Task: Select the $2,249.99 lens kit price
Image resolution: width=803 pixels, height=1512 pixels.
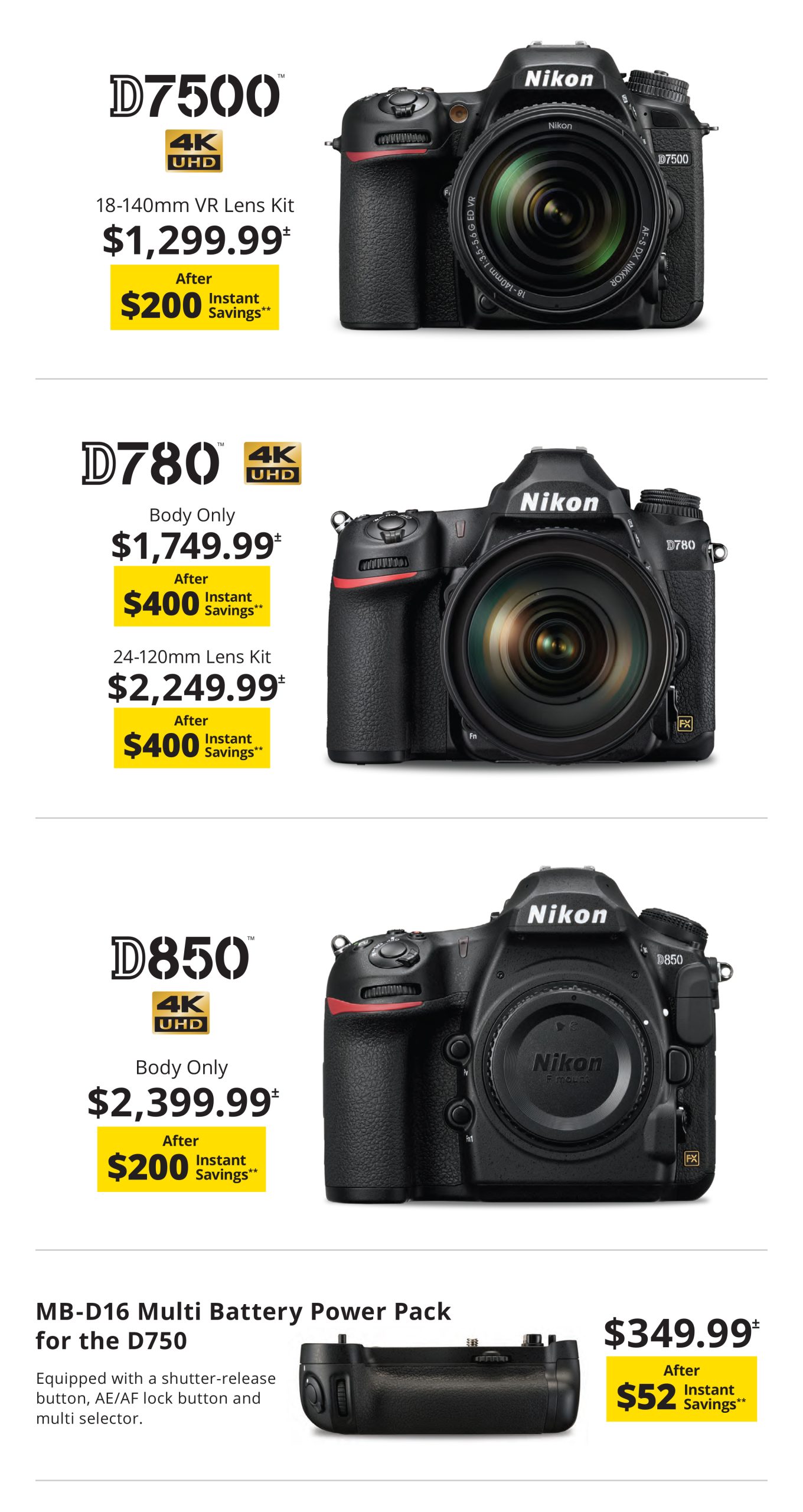Action: (196, 687)
